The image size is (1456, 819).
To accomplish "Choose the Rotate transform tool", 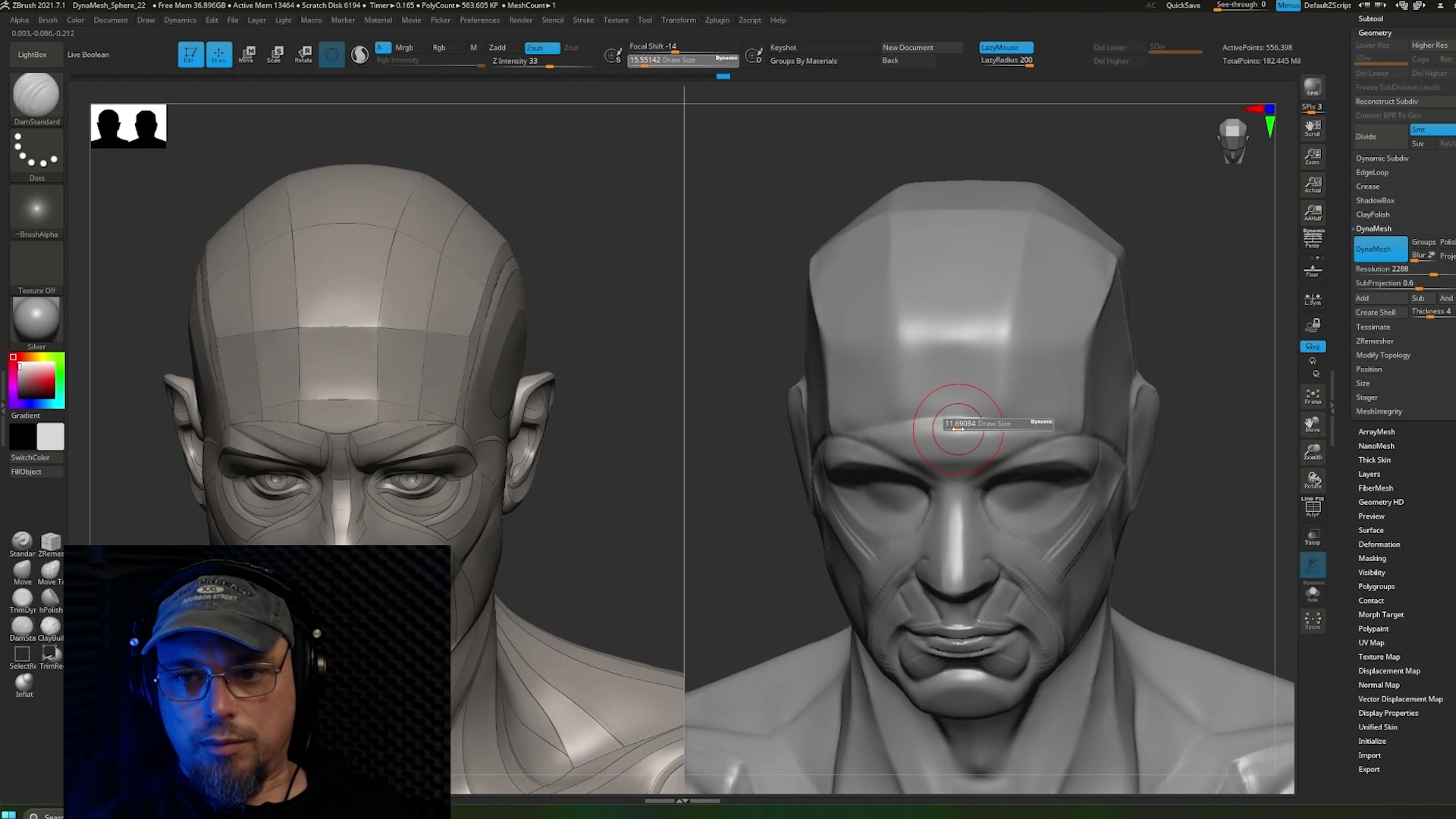I will pyautogui.click(x=303, y=55).
